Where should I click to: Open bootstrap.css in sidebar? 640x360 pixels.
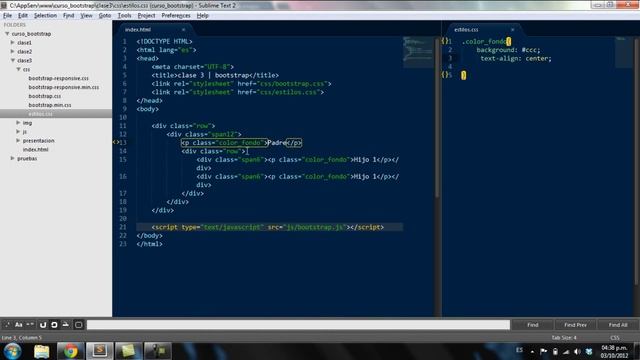44,96
